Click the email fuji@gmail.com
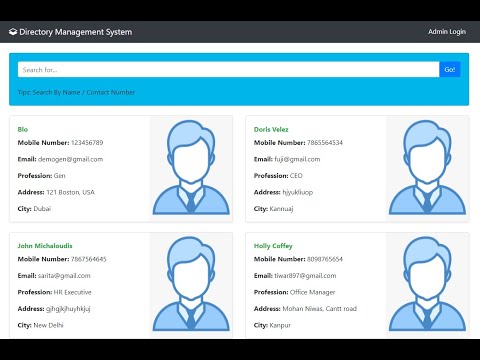This screenshot has height=360, width=480. (x=297, y=159)
